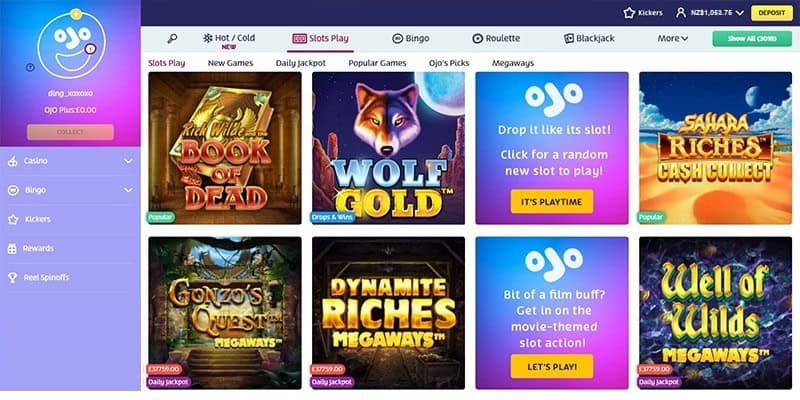Open the Kickers star icon in header
The height and width of the screenshot is (400, 800).
coord(629,13)
